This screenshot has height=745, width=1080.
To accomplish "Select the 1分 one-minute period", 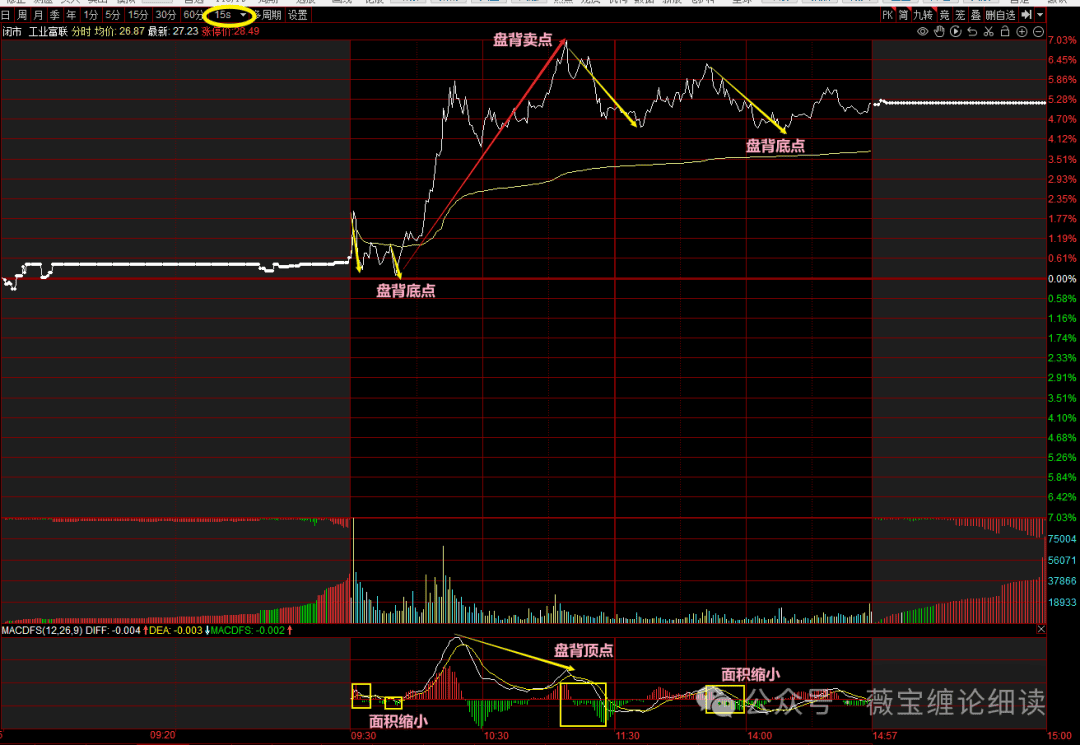I will pos(91,14).
